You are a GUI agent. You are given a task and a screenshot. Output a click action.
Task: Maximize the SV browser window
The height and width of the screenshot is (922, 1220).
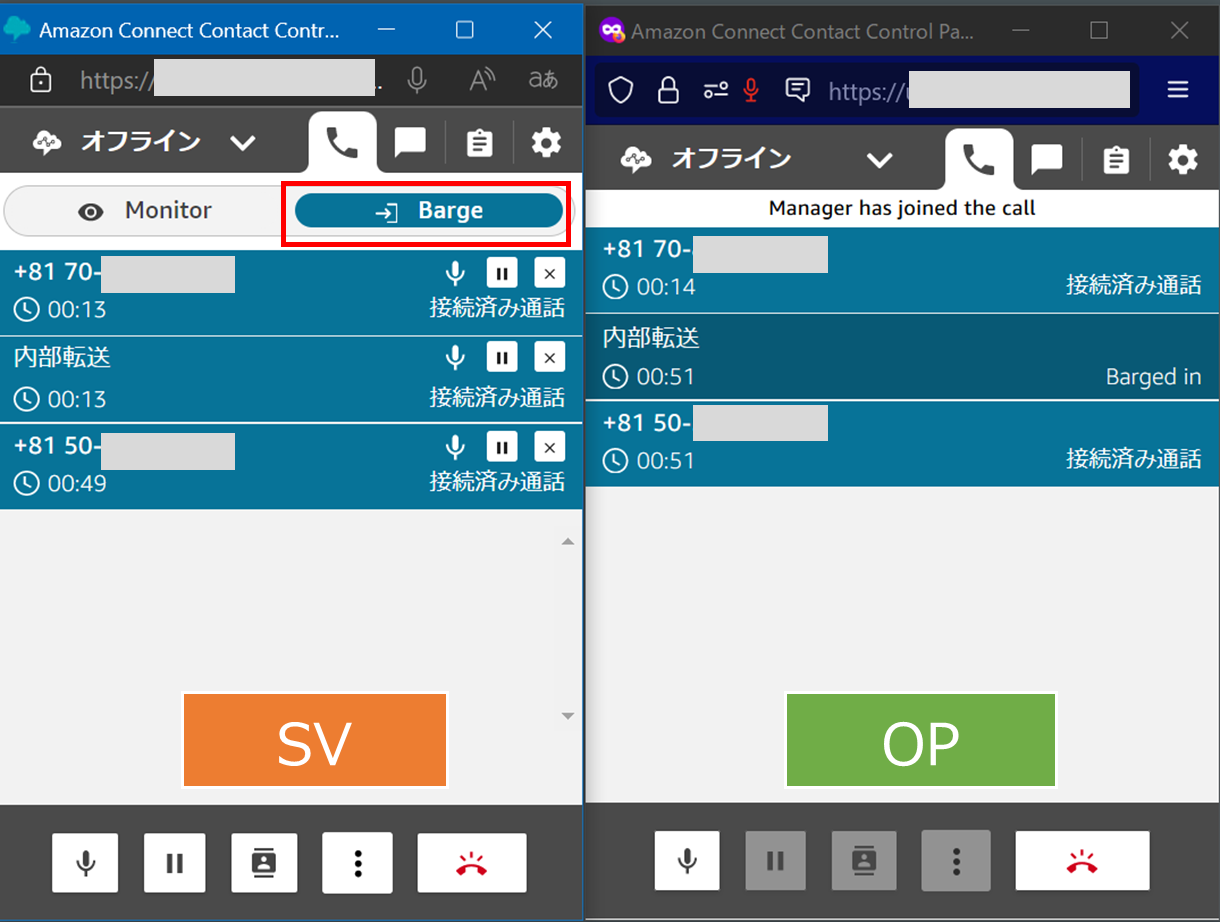[x=464, y=30]
